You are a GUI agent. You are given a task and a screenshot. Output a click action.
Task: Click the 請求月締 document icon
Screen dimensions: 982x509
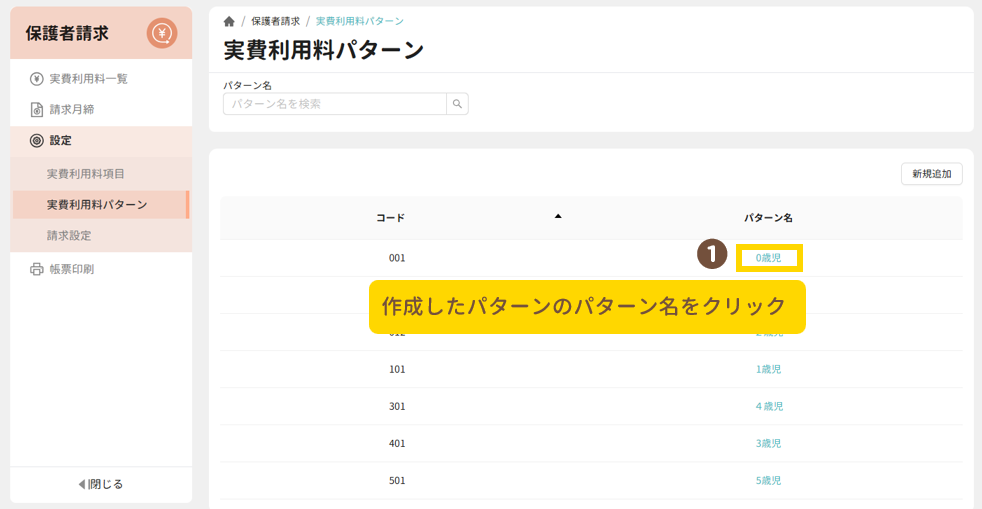(x=37, y=110)
